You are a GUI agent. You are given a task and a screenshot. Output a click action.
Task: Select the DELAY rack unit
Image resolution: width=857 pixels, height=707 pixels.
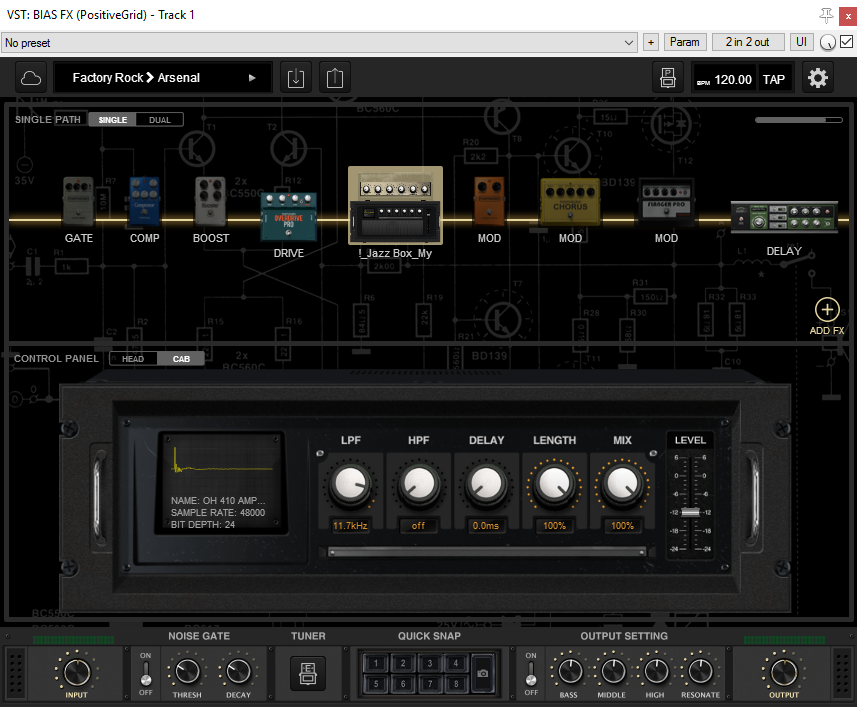[x=784, y=217]
